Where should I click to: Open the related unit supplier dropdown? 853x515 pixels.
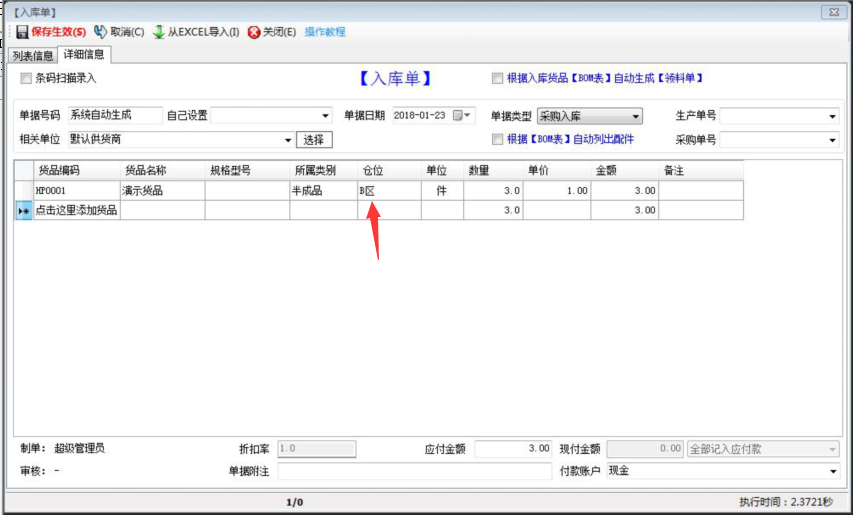(289, 140)
